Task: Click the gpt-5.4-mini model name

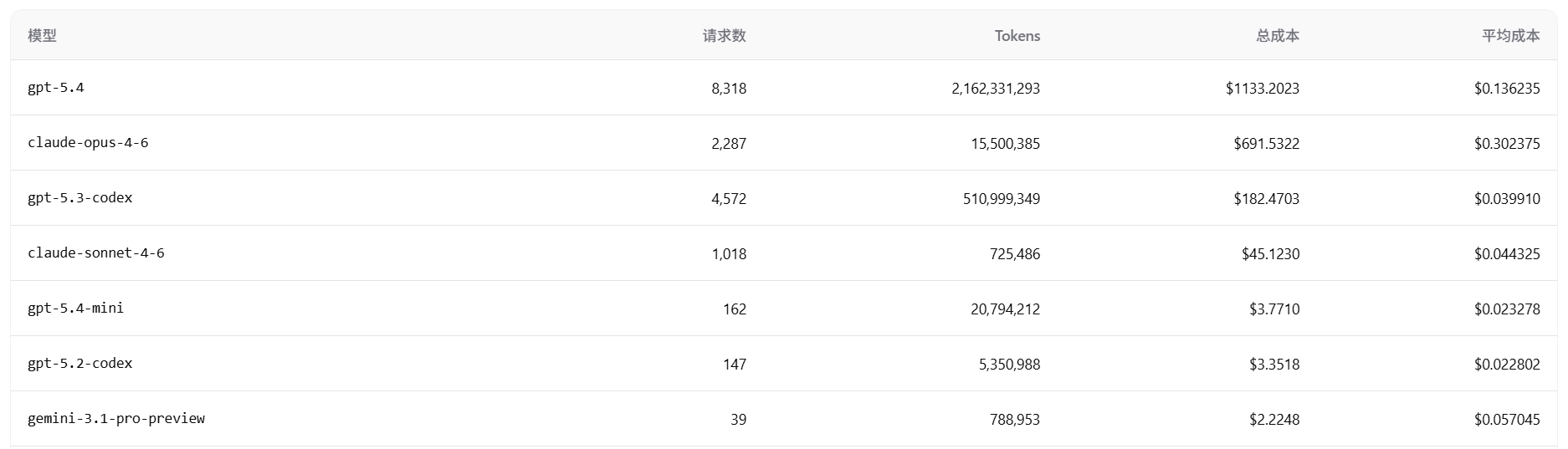Action: 75,309
